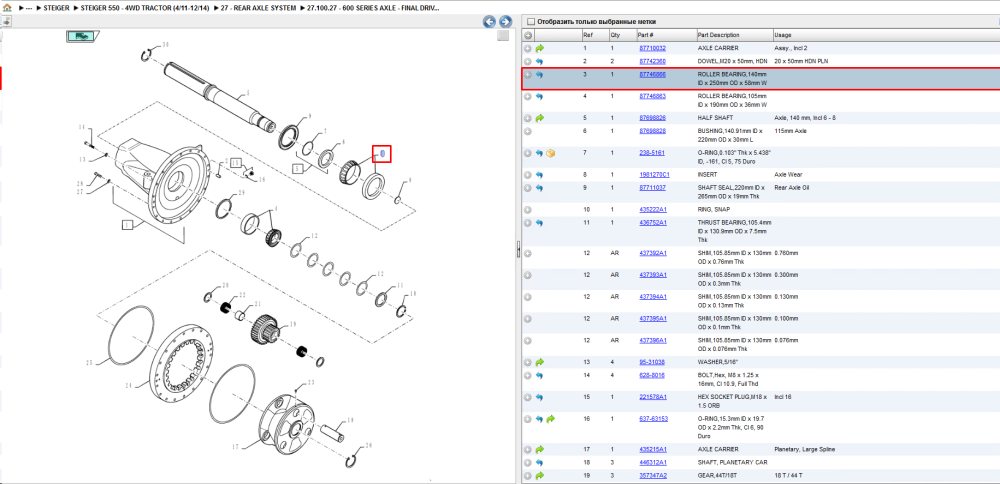Click the plus icon on the 87746863 roller bearing row
Screen dimensions: 1000x484
click(x=528, y=96)
